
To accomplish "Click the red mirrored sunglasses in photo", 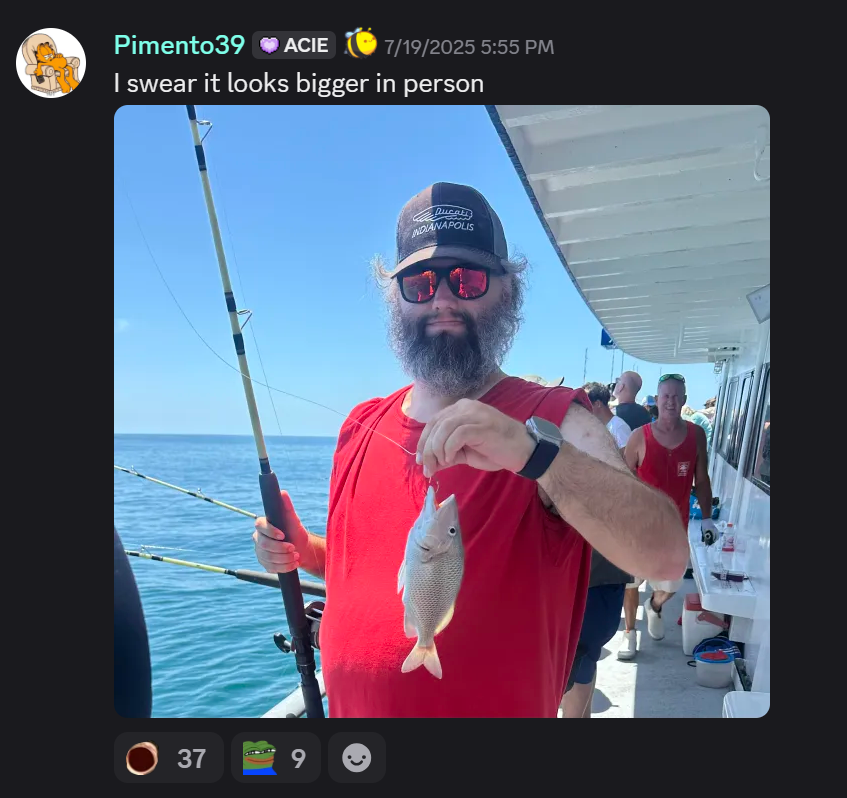I will 445,283.
